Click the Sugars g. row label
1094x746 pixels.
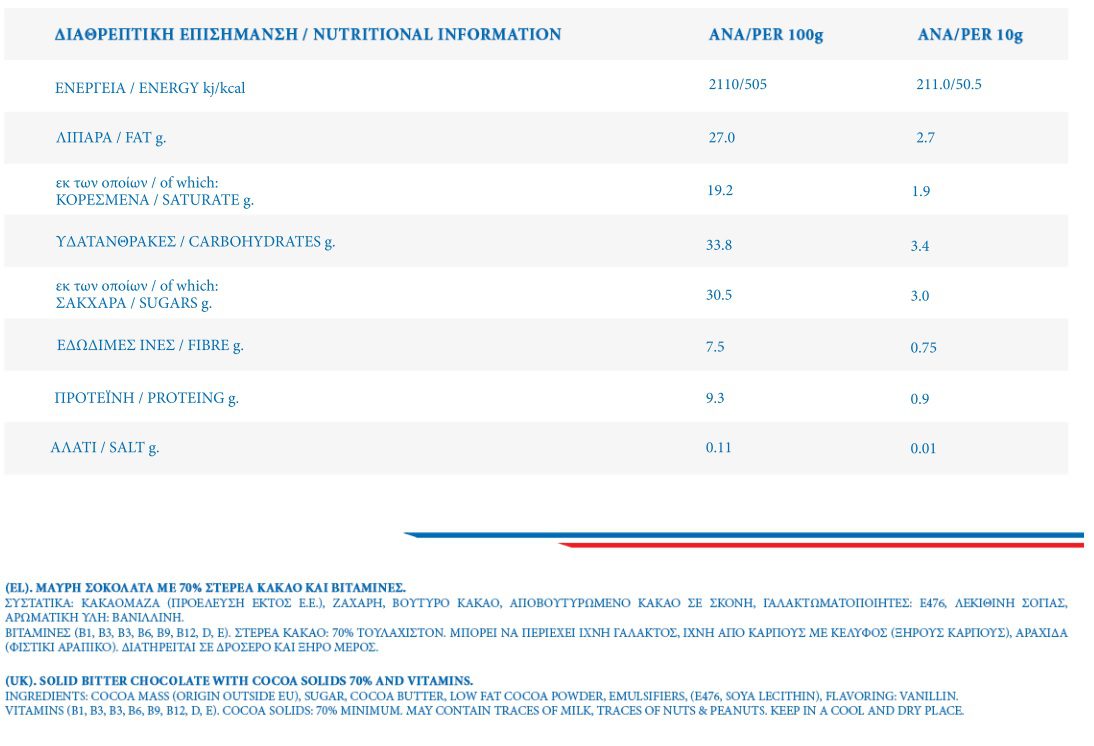[x=133, y=303]
